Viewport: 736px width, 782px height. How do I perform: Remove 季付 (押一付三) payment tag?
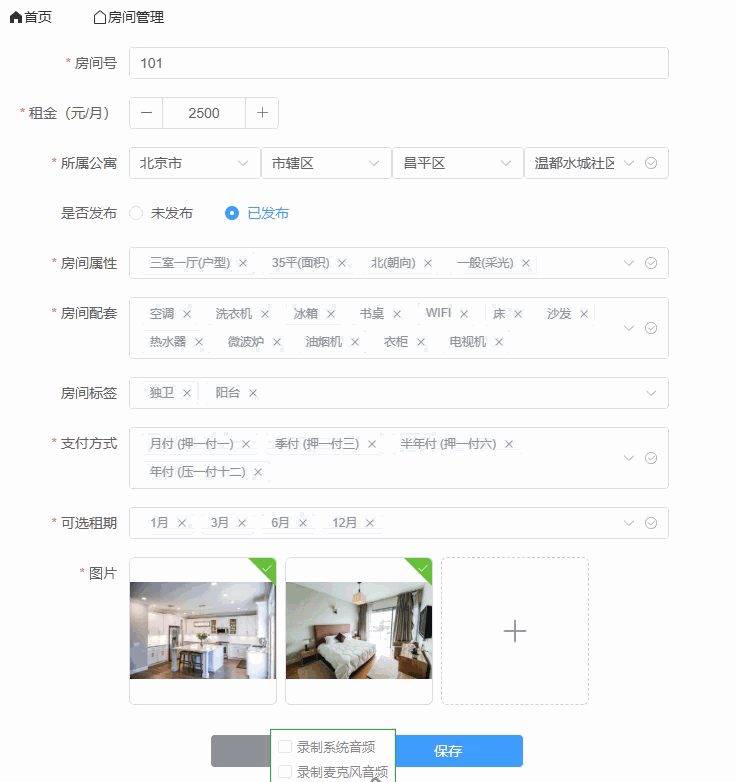coord(371,444)
